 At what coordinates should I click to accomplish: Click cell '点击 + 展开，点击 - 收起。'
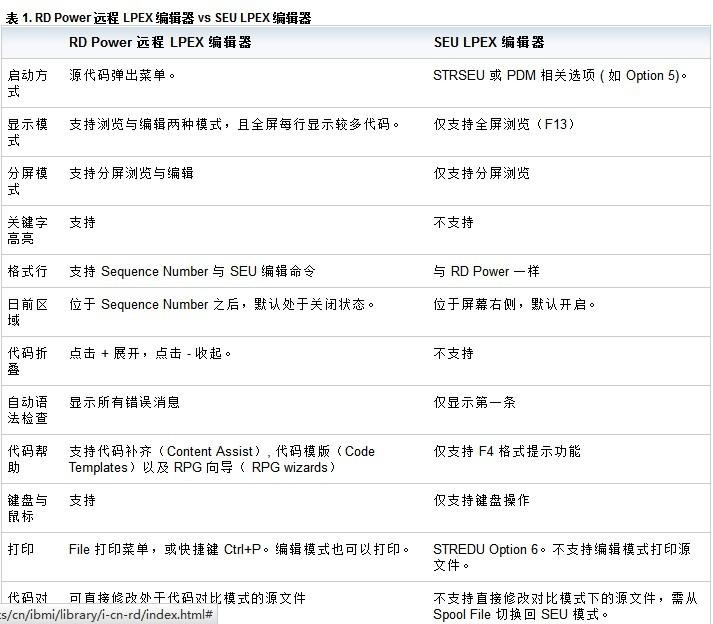pos(150,353)
